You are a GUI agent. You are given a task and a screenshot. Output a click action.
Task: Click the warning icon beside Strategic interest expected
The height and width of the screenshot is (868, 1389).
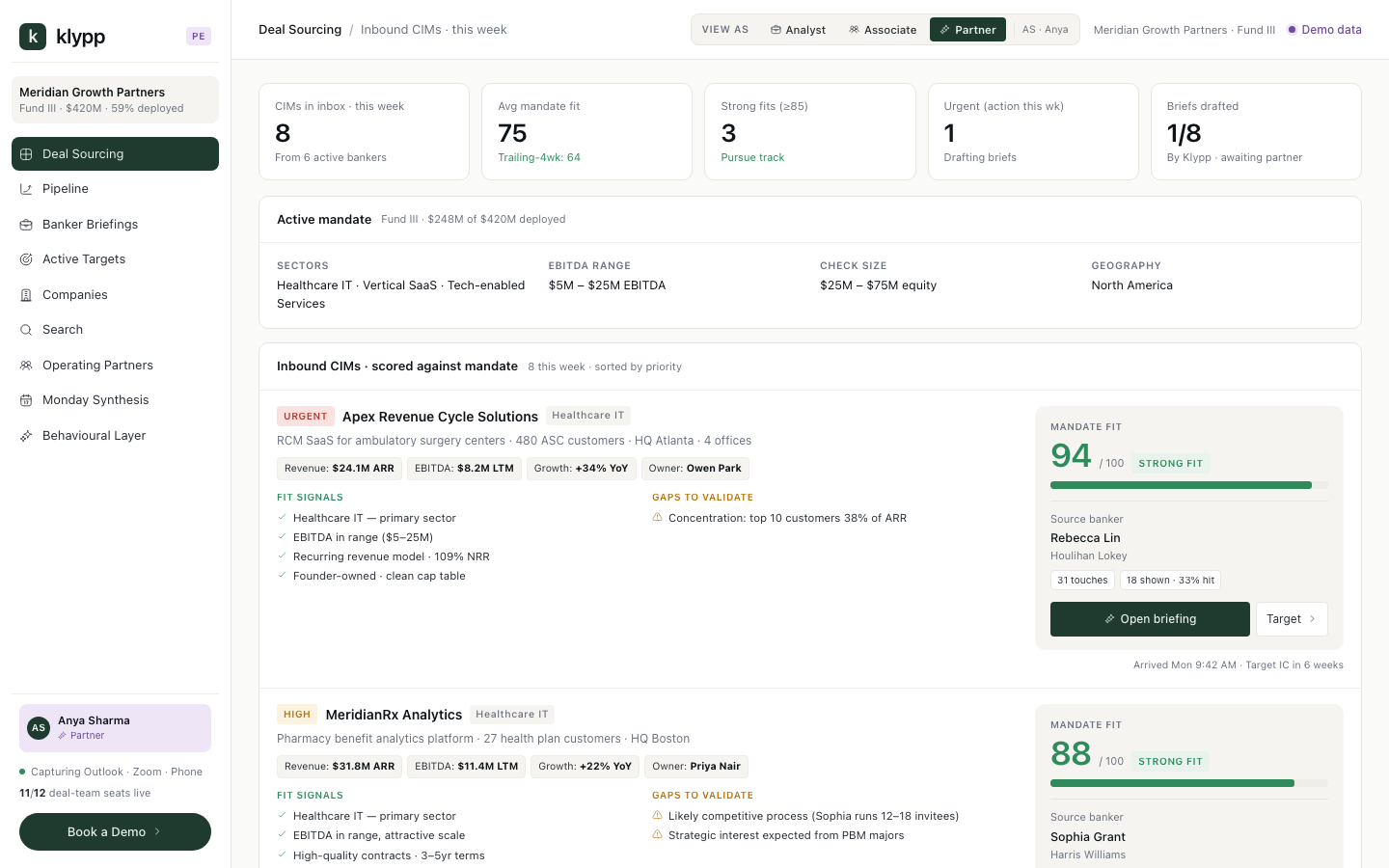(657, 835)
